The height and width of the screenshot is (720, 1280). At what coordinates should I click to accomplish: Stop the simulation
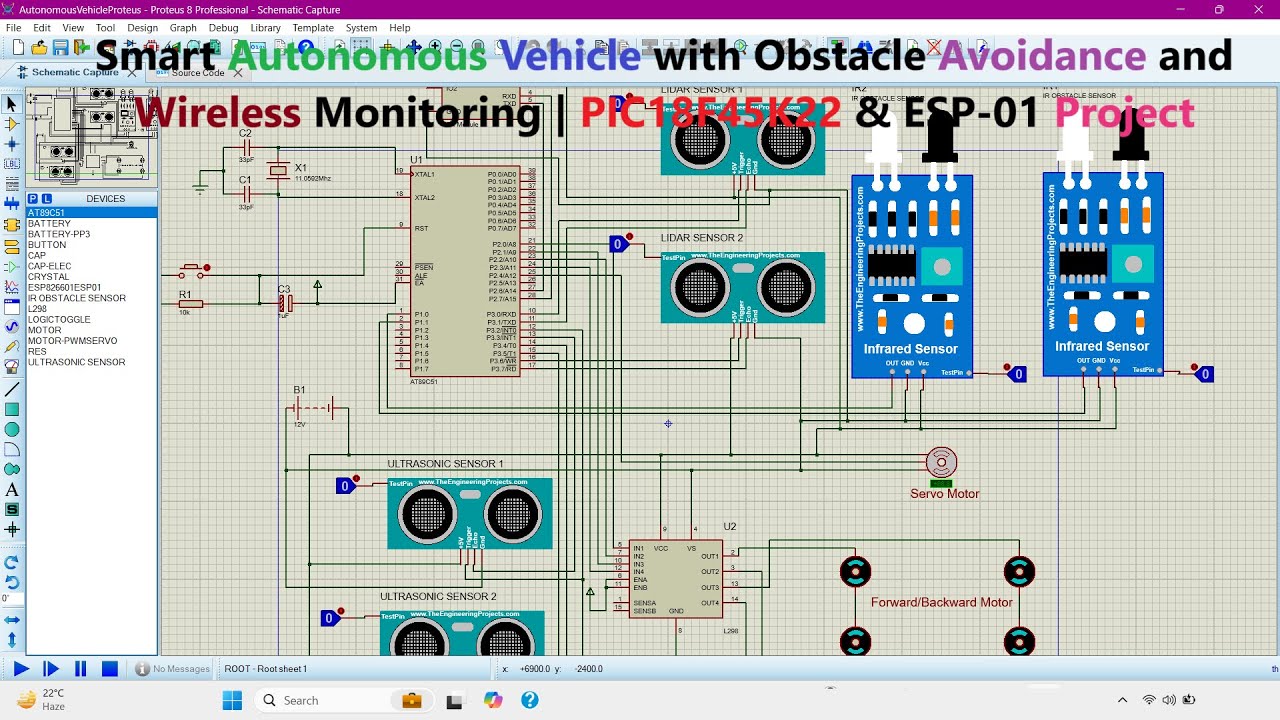[x=110, y=669]
